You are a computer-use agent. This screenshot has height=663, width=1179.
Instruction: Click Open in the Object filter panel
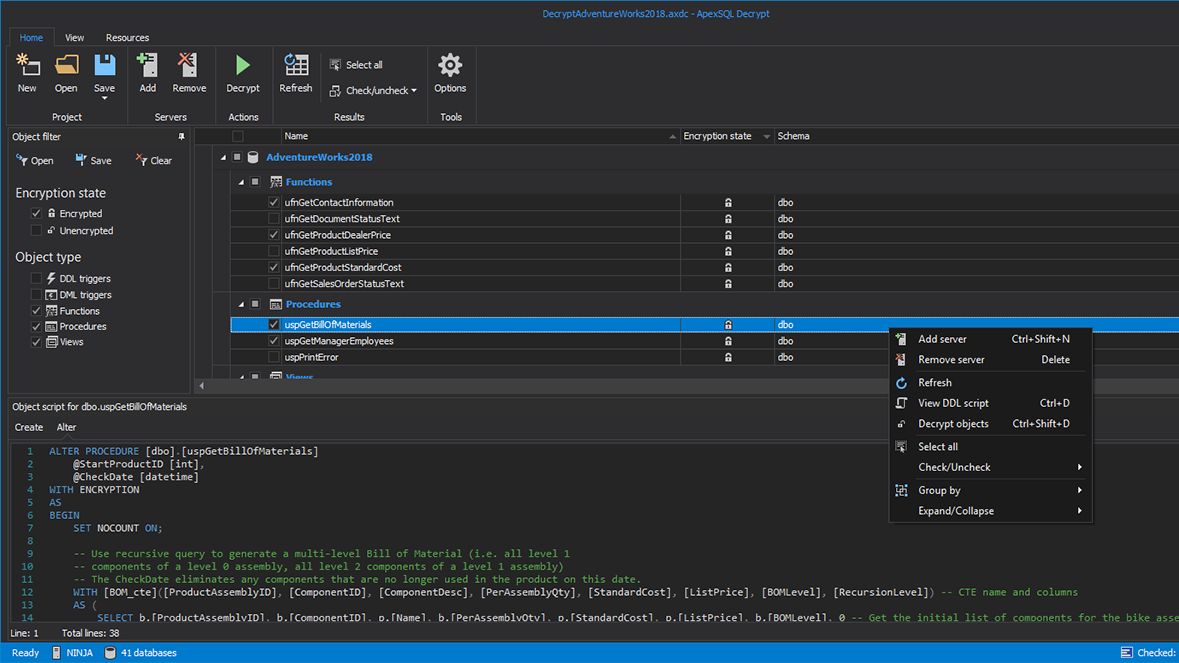point(35,161)
